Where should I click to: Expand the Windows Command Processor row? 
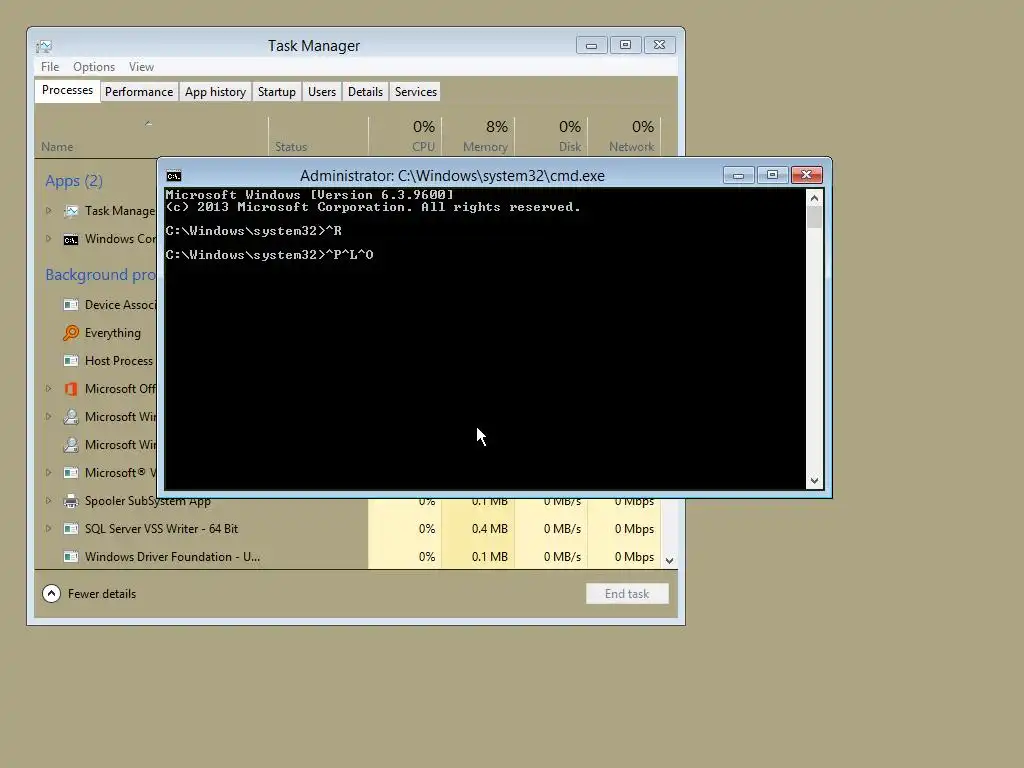click(x=48, y=238)
